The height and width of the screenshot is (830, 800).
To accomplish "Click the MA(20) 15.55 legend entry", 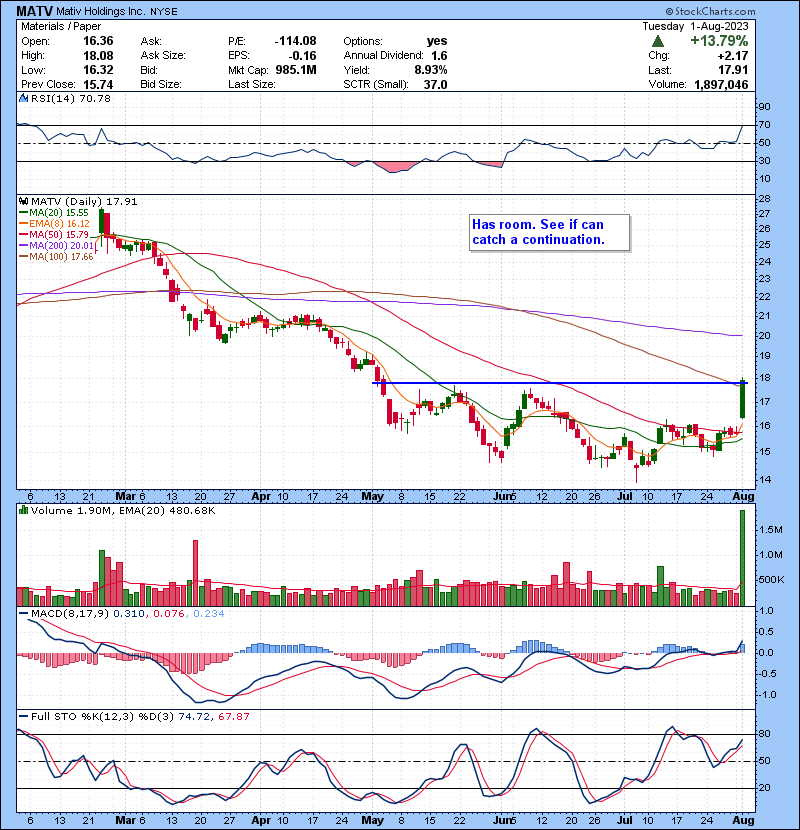I will tap(55, 212).
